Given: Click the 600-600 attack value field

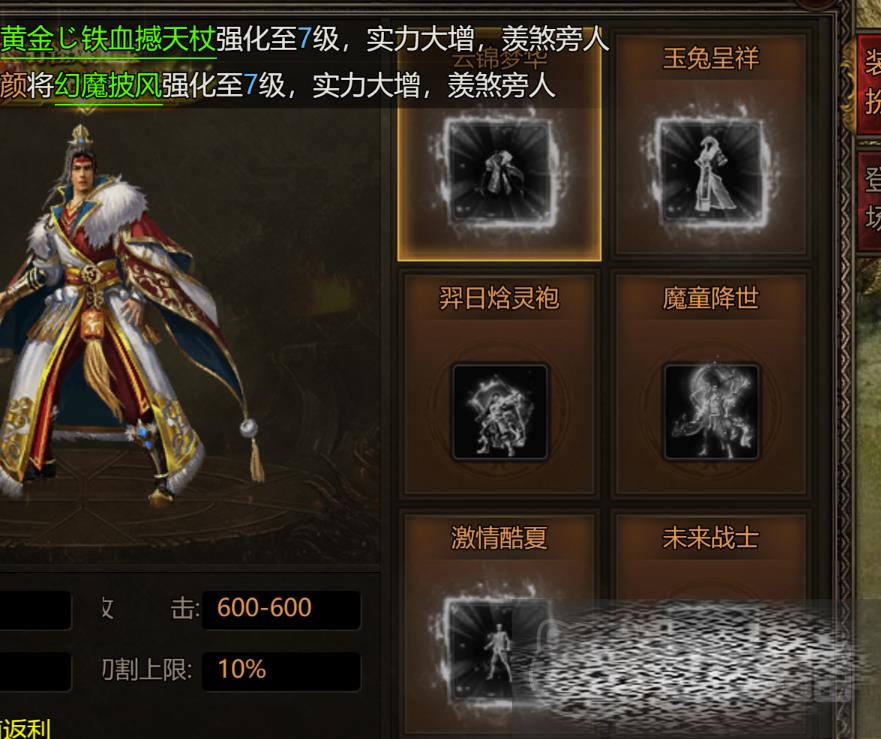Looking at the screenshot, I should [281, 609].
